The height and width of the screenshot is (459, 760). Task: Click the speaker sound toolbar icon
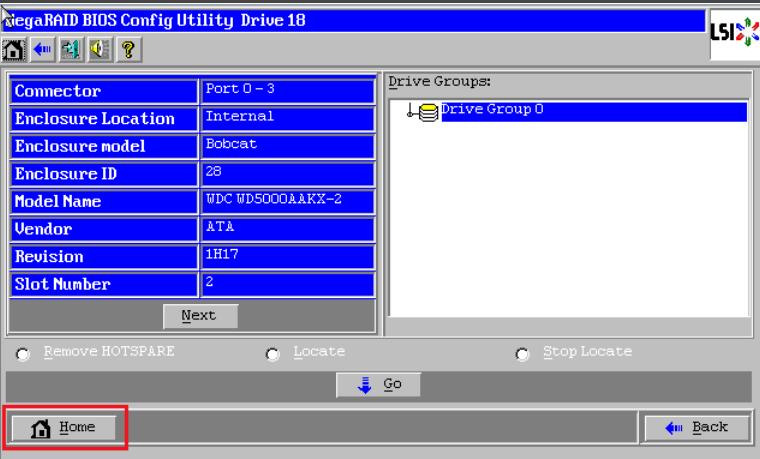coord(100,49)
